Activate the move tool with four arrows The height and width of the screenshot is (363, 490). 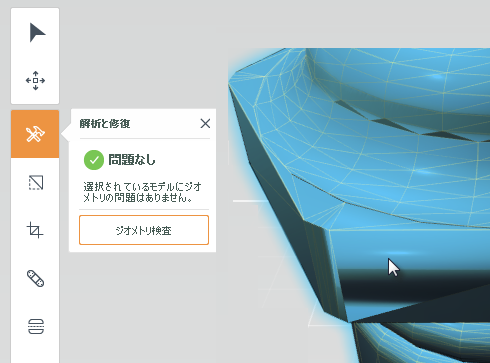35,80
